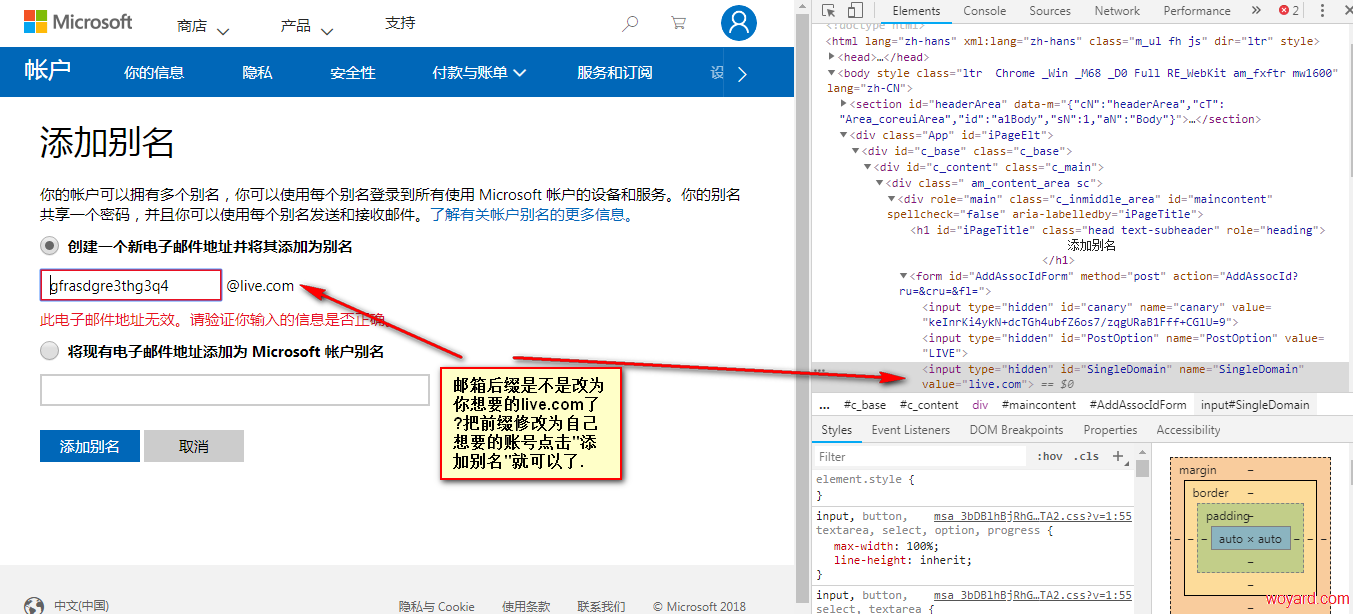Go to 你的信息 account page
The width and height of the screenshot is (1353, 614).
(x=154, y=72)
